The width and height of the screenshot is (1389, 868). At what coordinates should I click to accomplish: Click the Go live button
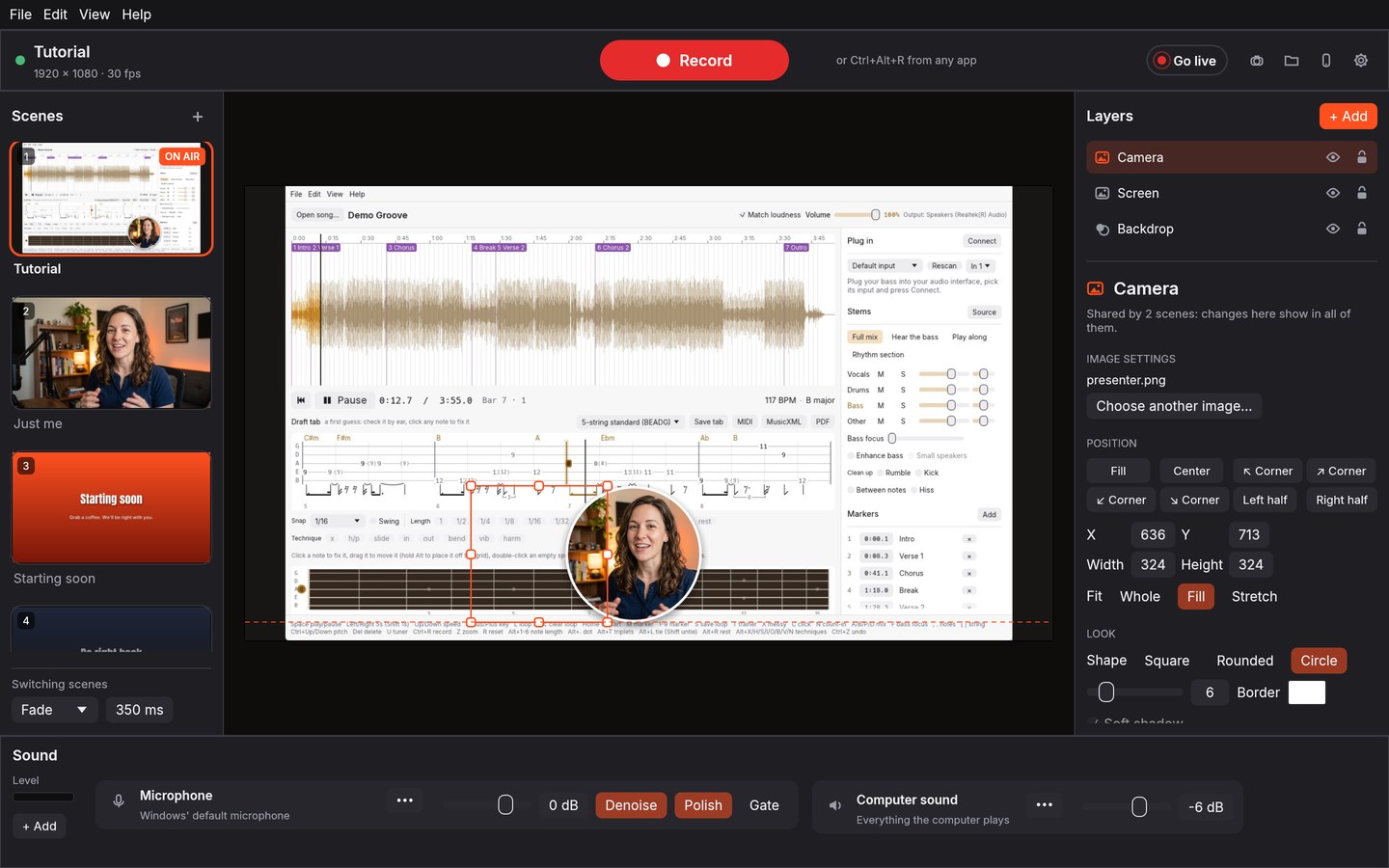point(1186,61)
